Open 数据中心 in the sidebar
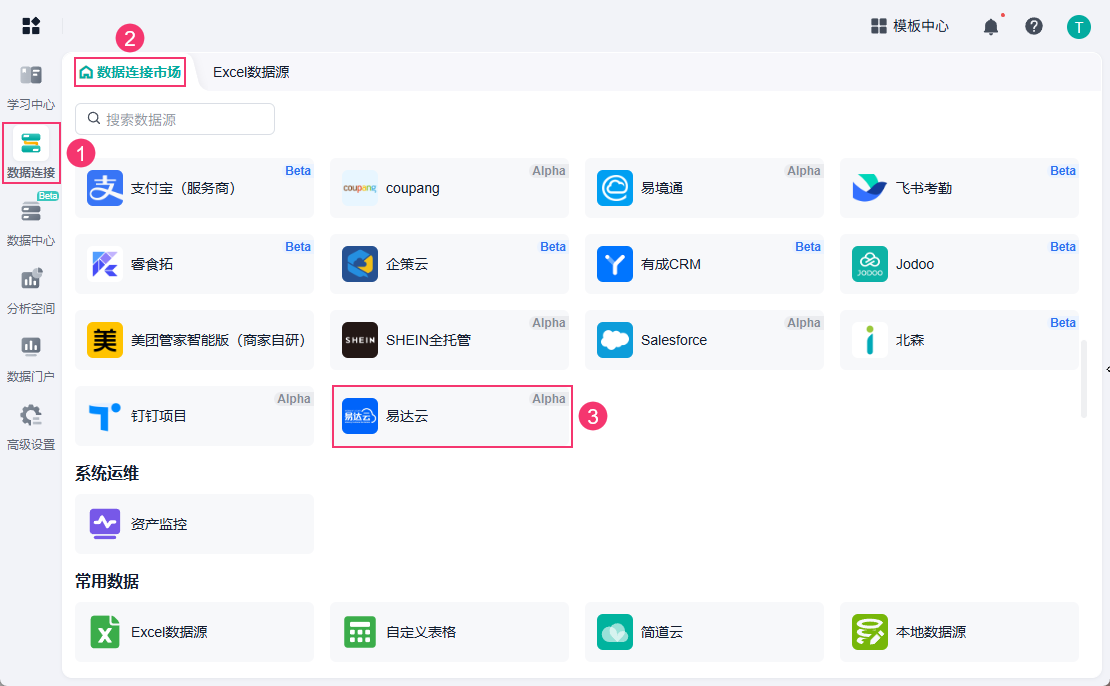 (x=31, y=223)
